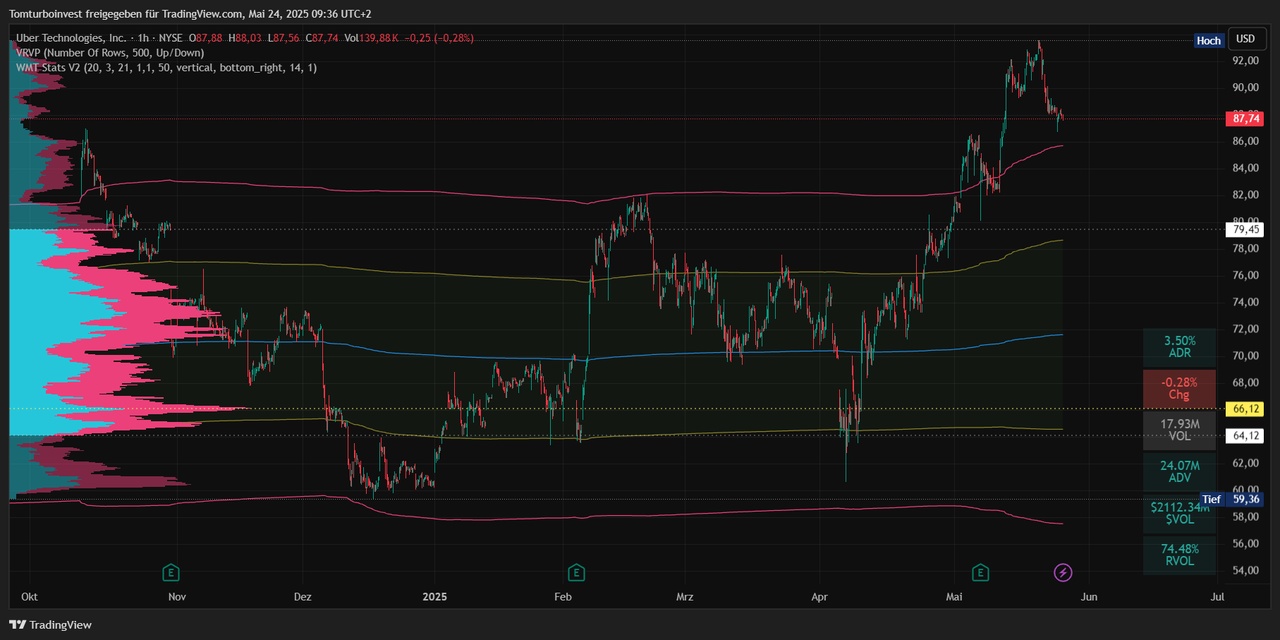Click the yellow 66,12 price label

[1245, 409]
